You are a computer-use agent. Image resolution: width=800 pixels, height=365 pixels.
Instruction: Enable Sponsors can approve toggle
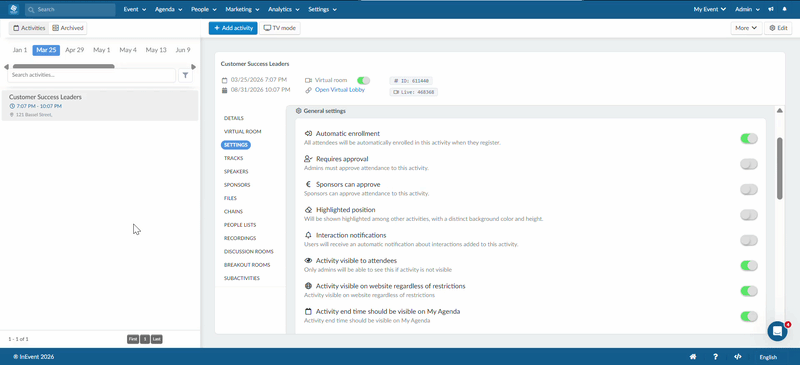(748, 189)
